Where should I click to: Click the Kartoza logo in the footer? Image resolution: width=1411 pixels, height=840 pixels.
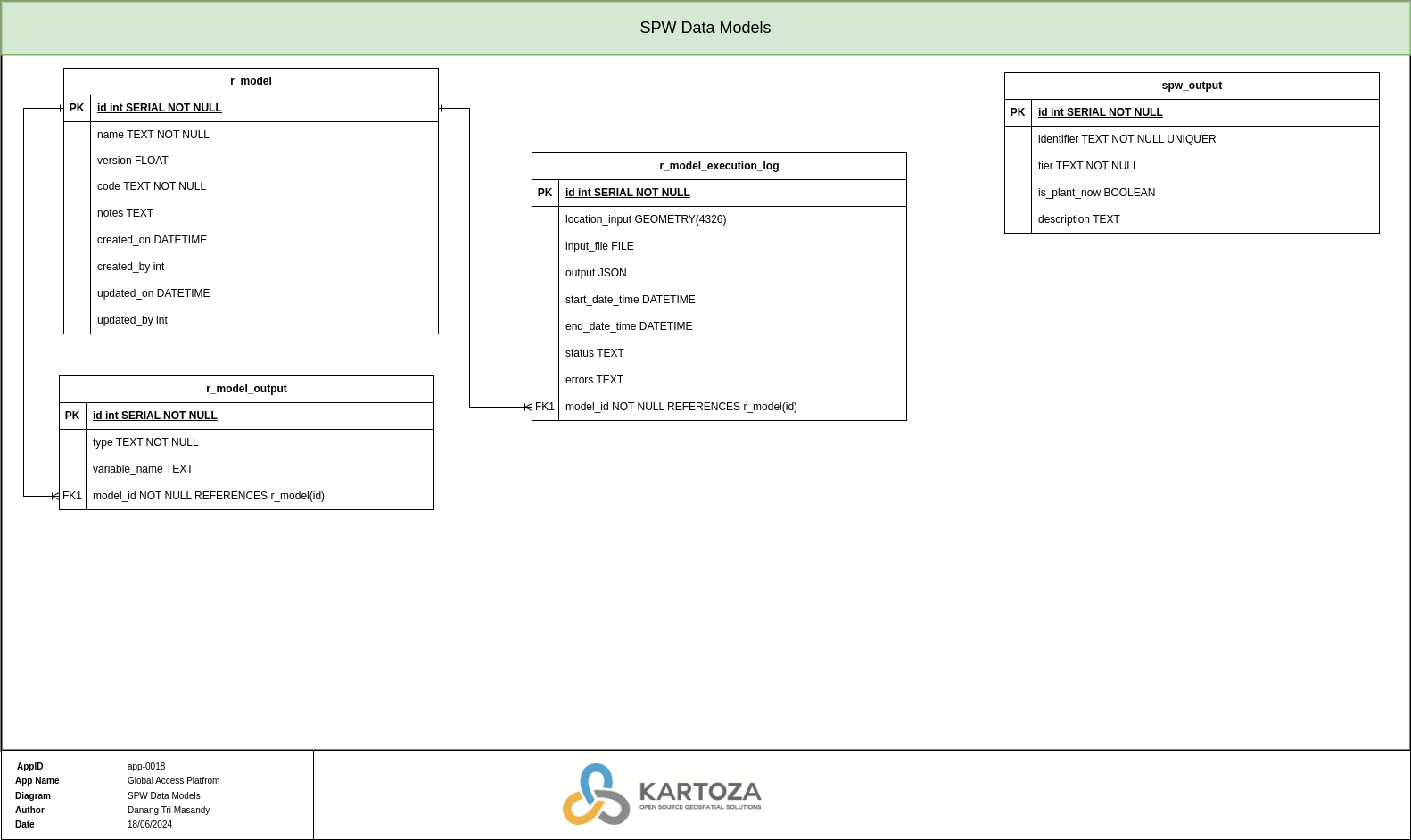662,794
